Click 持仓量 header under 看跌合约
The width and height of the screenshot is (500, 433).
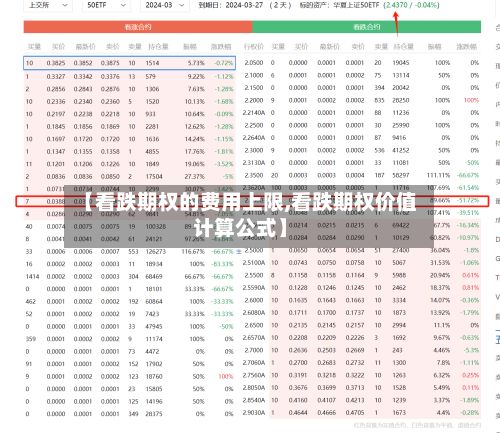coord(403,47)
